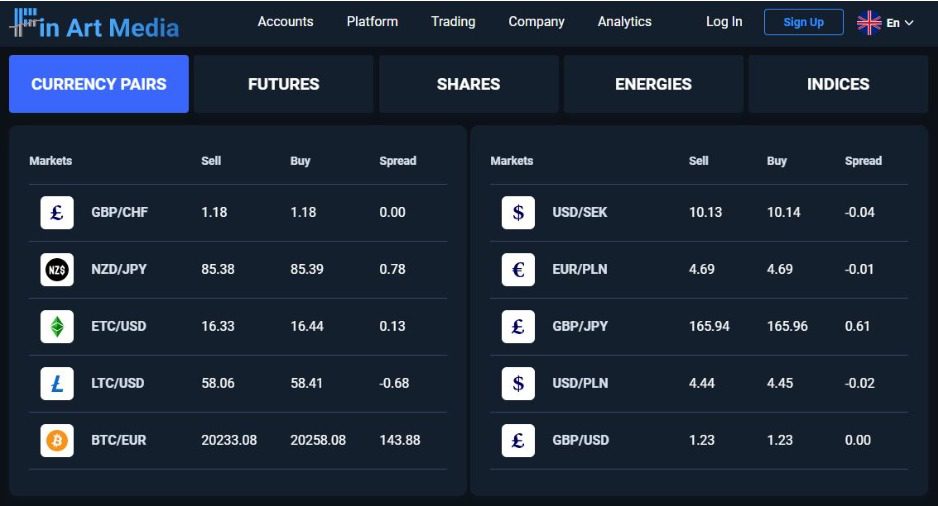Open the Accounts menu
The height and width of the screenshot is (506, 938).
[x=285, y=21]
